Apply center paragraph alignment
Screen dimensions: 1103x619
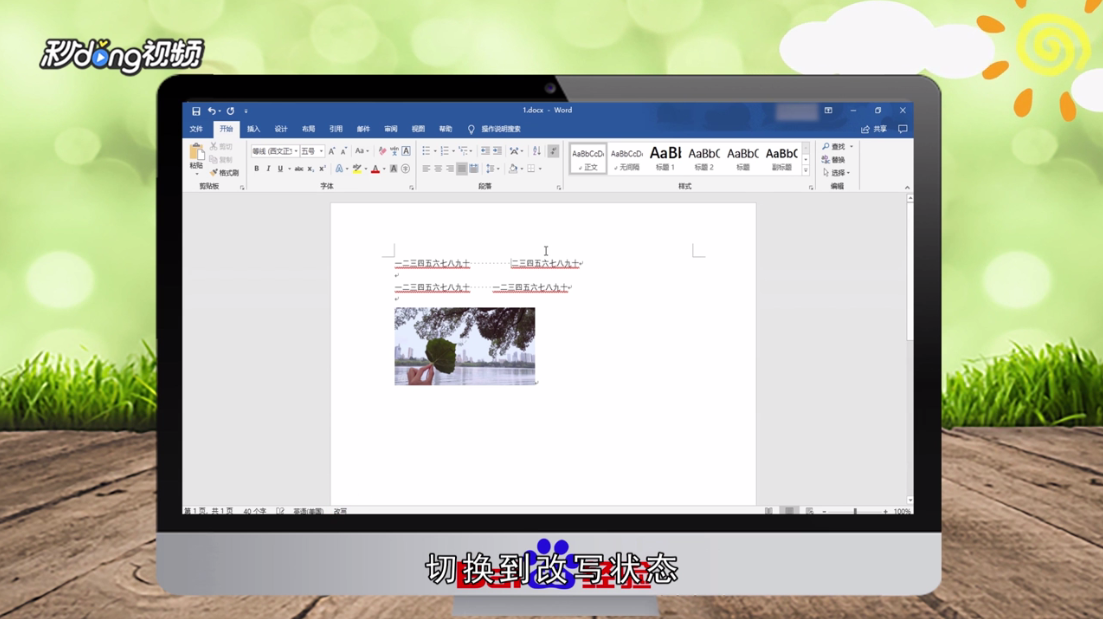point(438,168)
